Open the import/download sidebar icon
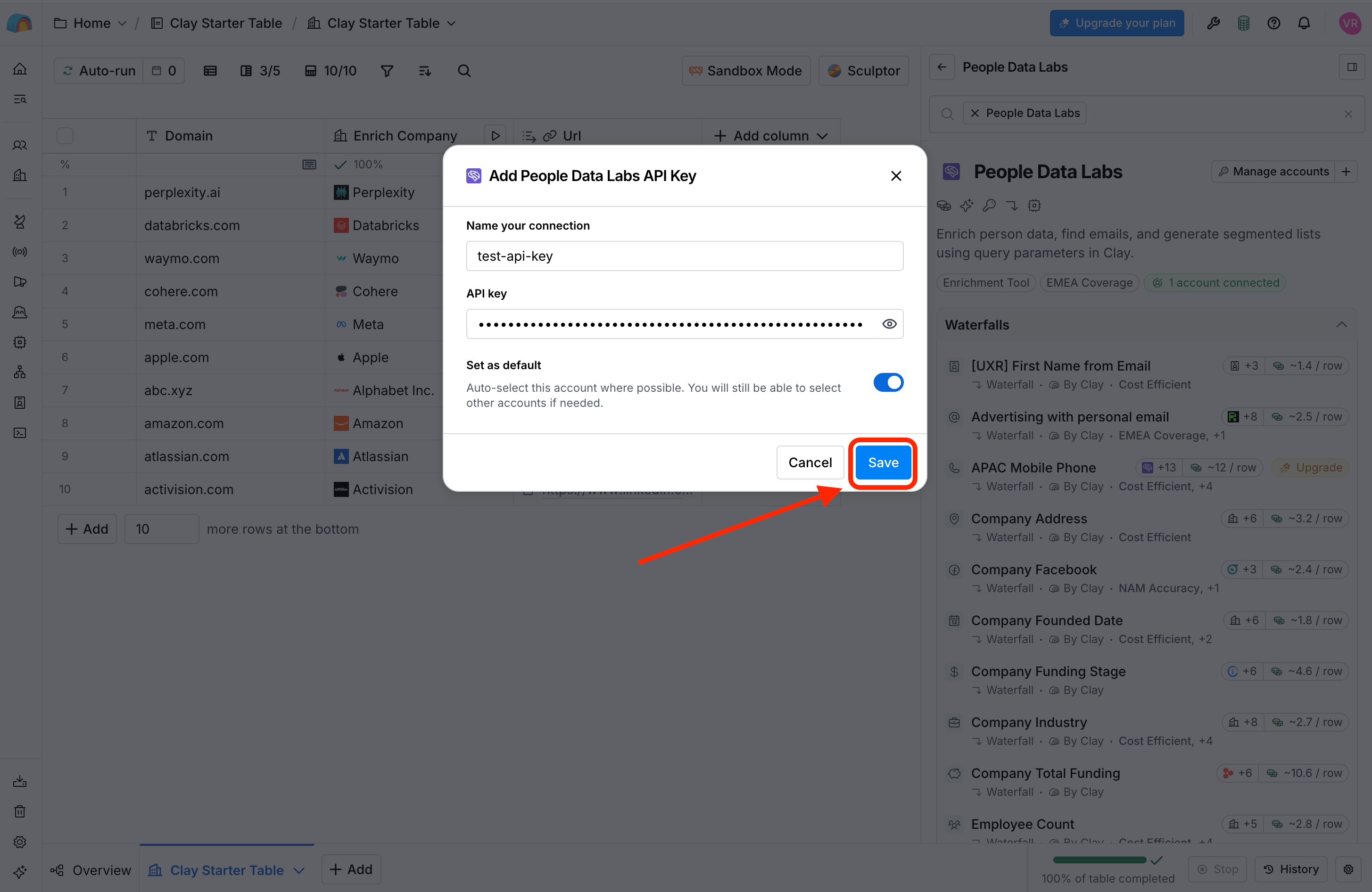This screenshot has width=1372, height=892. pos(20,781)
